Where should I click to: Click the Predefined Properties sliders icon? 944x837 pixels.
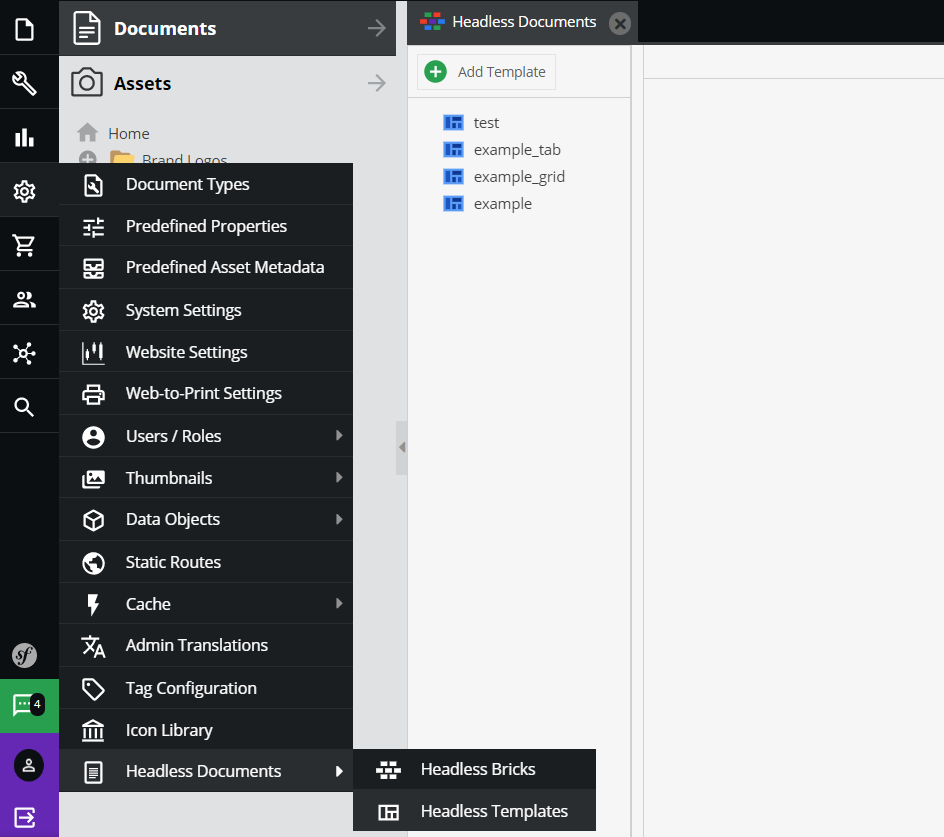93,227
